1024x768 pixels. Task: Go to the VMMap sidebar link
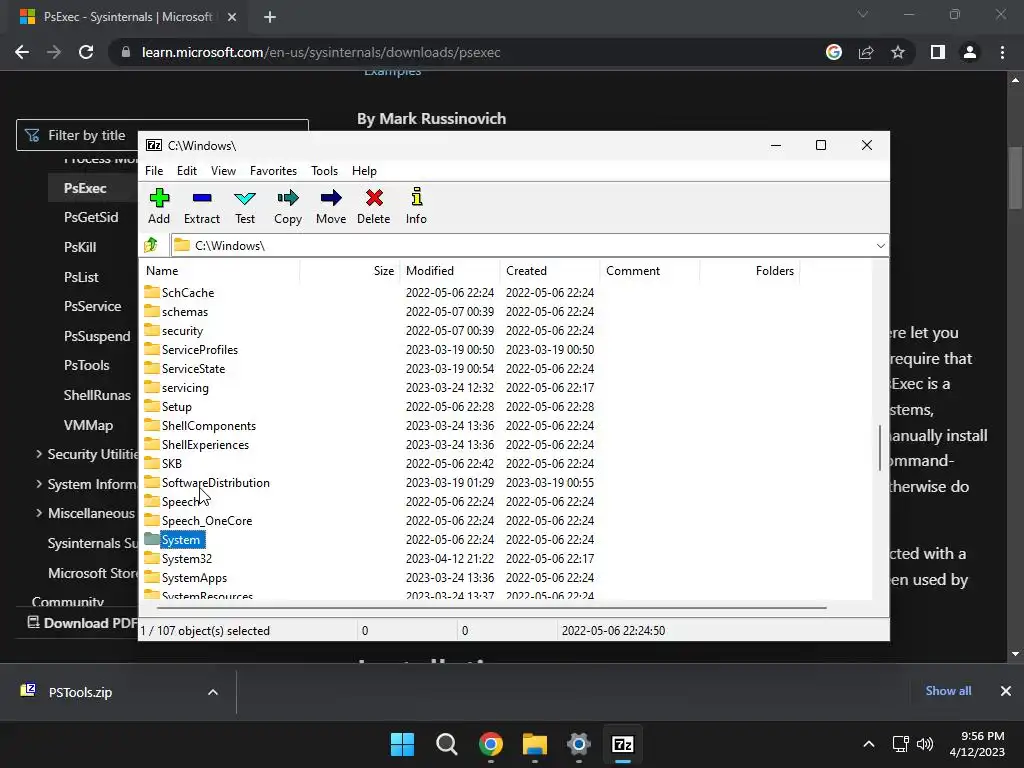click(88, 425)
